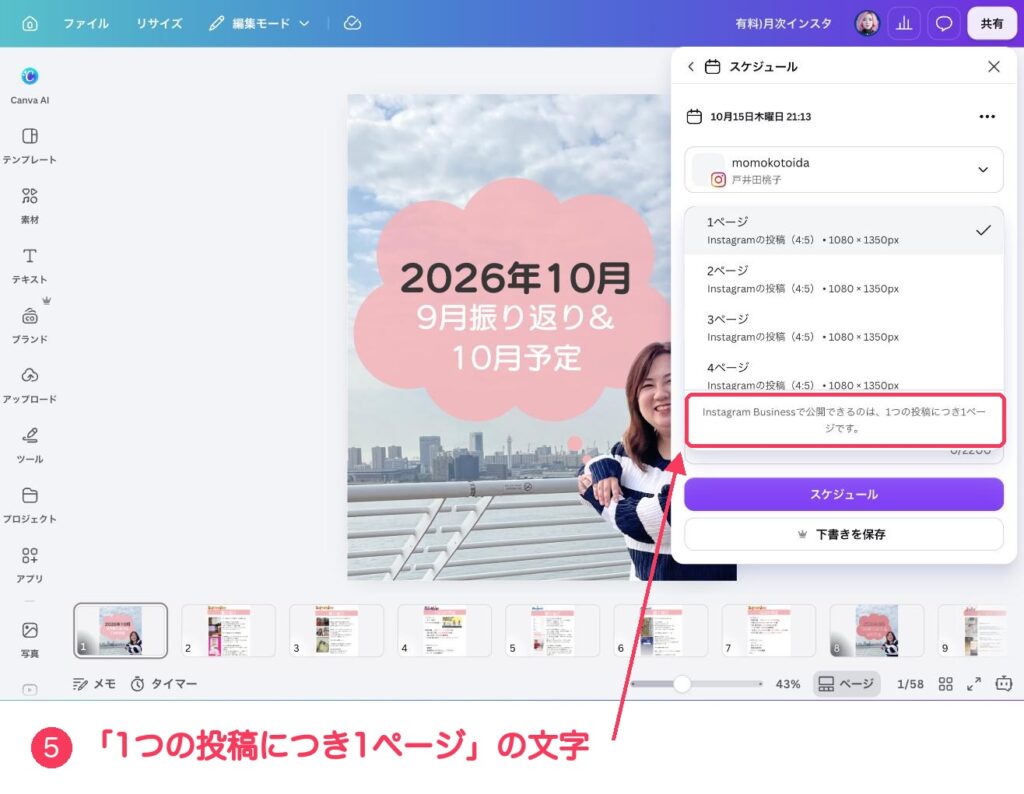
Task: Expand the 編集モード dropdown
Action: pos(259,24)
